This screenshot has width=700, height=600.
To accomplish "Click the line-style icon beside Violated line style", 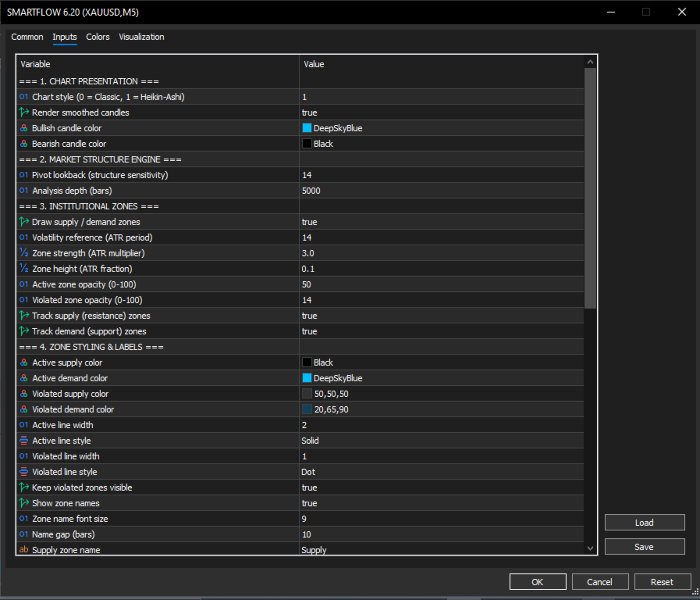I will 24,472.
